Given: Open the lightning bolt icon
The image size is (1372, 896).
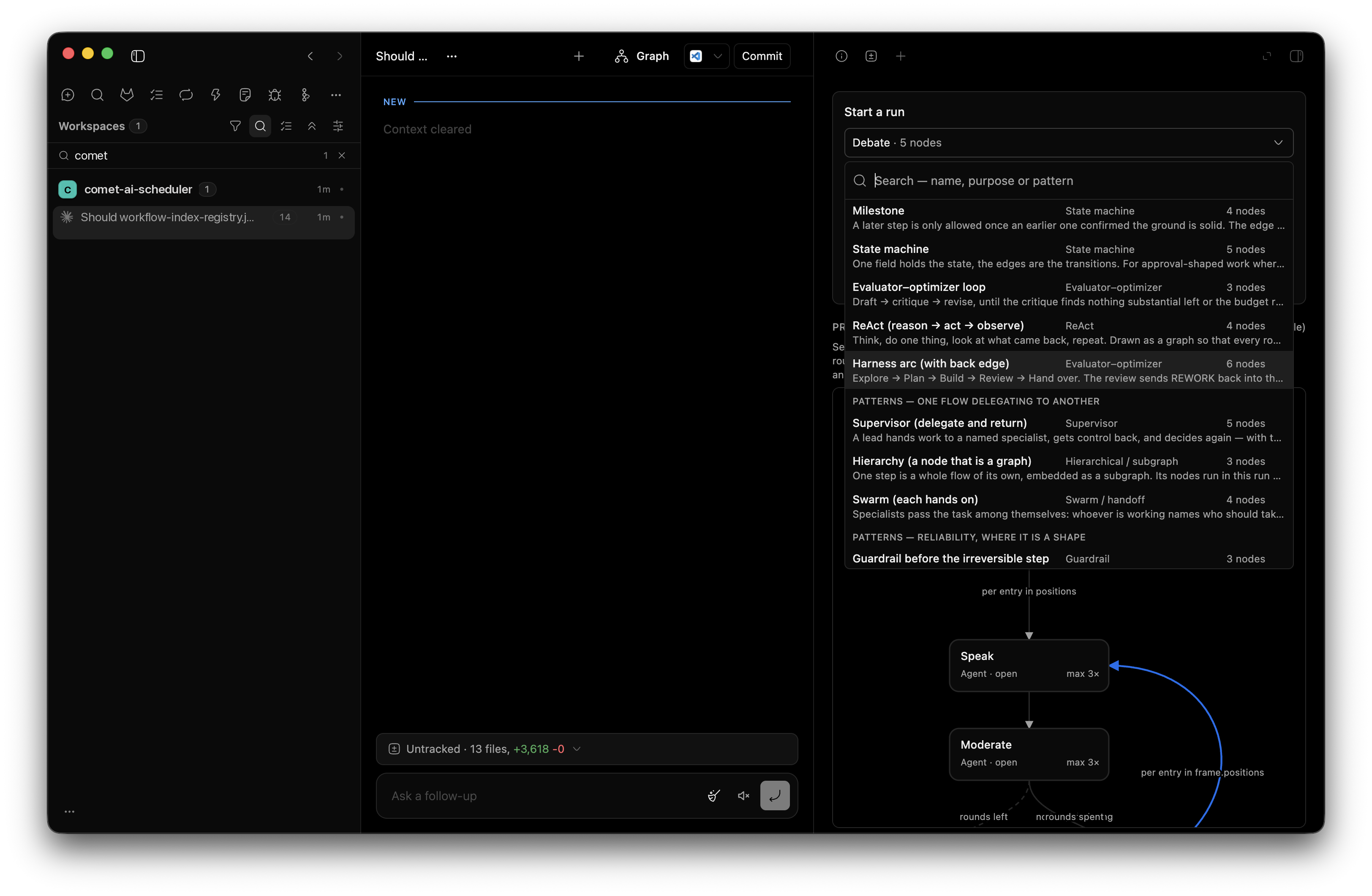Looking at the screenshot, I should click(215, 95).
